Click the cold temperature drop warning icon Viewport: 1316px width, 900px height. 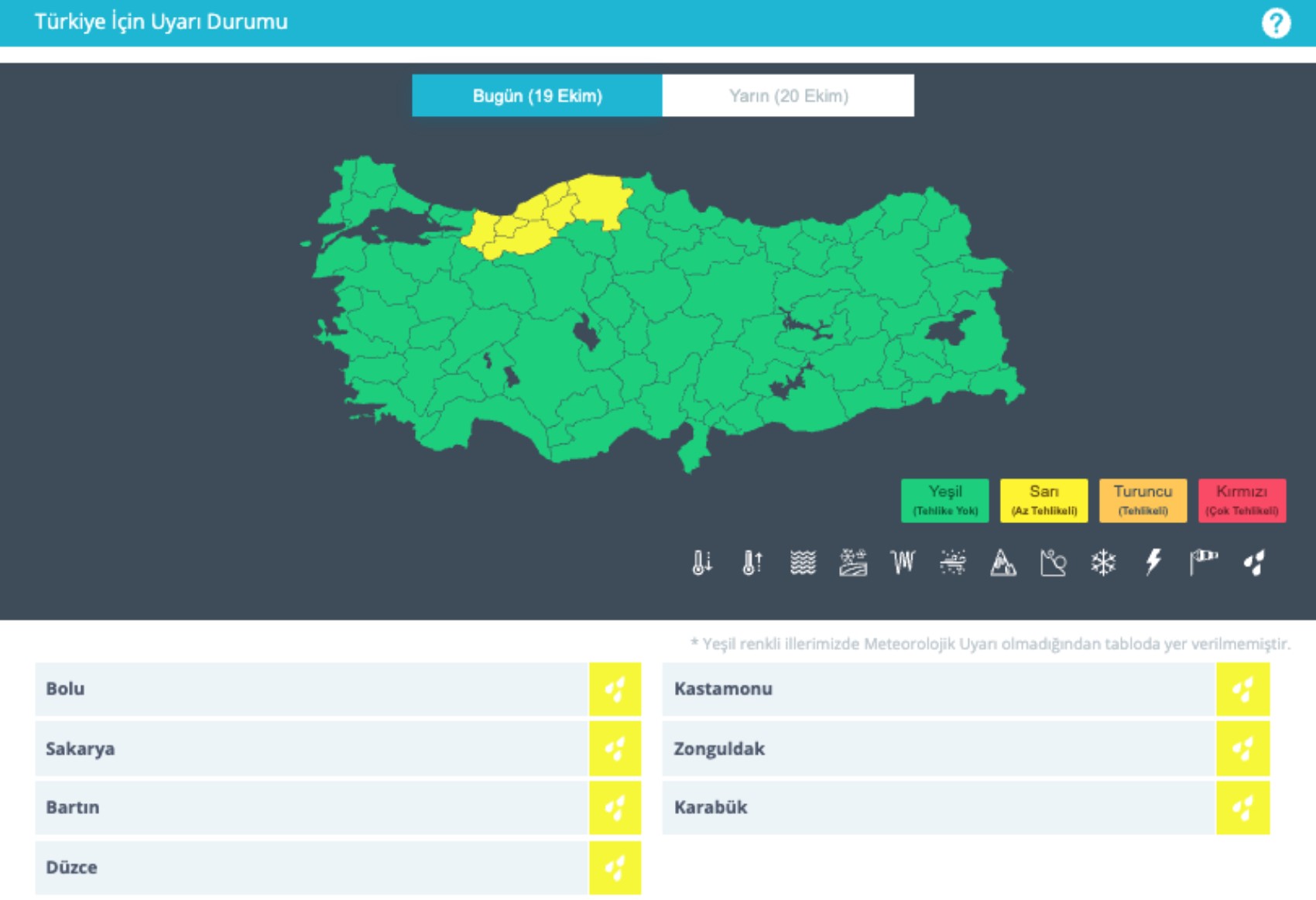tap(702, 563)
